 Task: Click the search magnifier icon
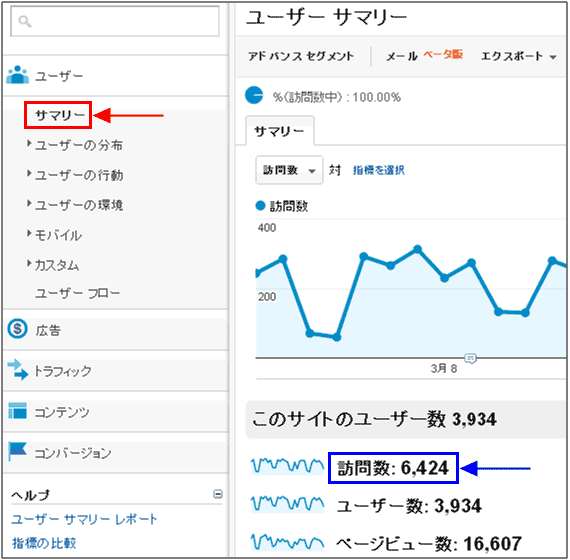point(25,21)
